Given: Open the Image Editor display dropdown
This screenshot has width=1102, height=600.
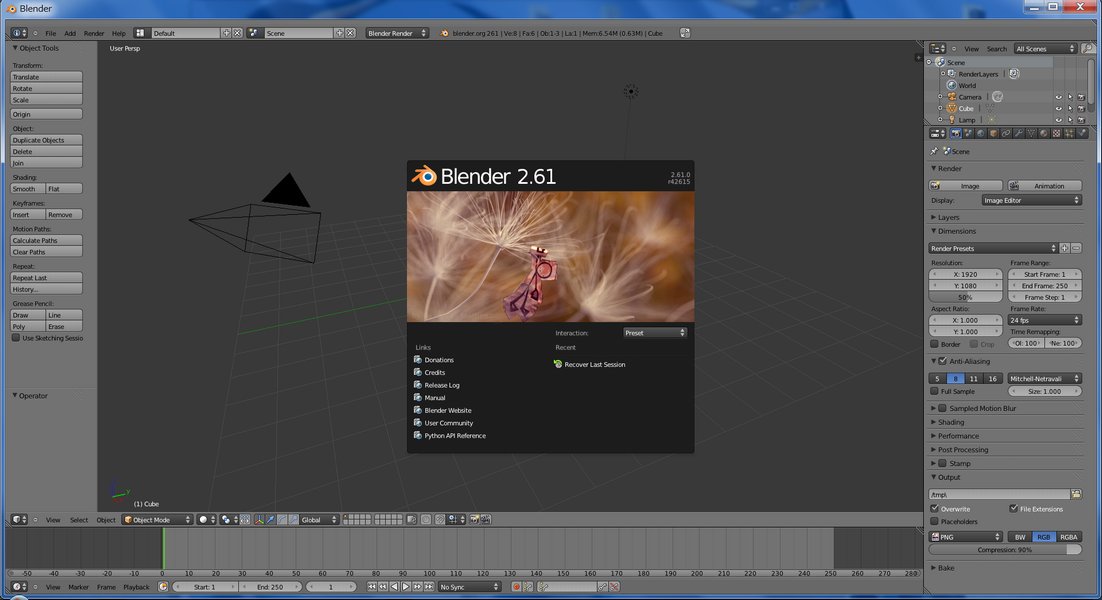Looking at the screenshot, I should tap(1032, 200).
